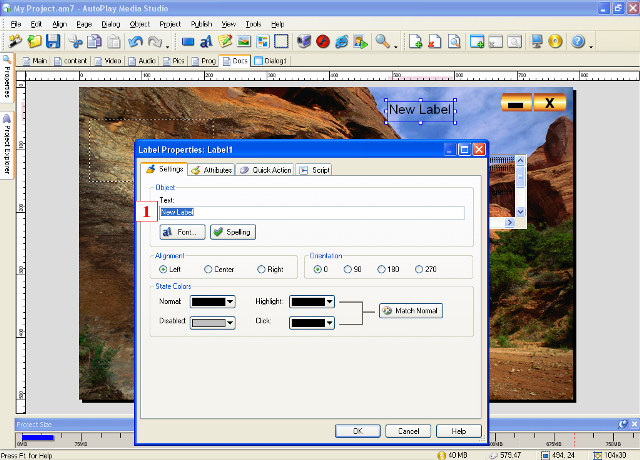Click the Cut scissors toolbar icon

(75, 42)
